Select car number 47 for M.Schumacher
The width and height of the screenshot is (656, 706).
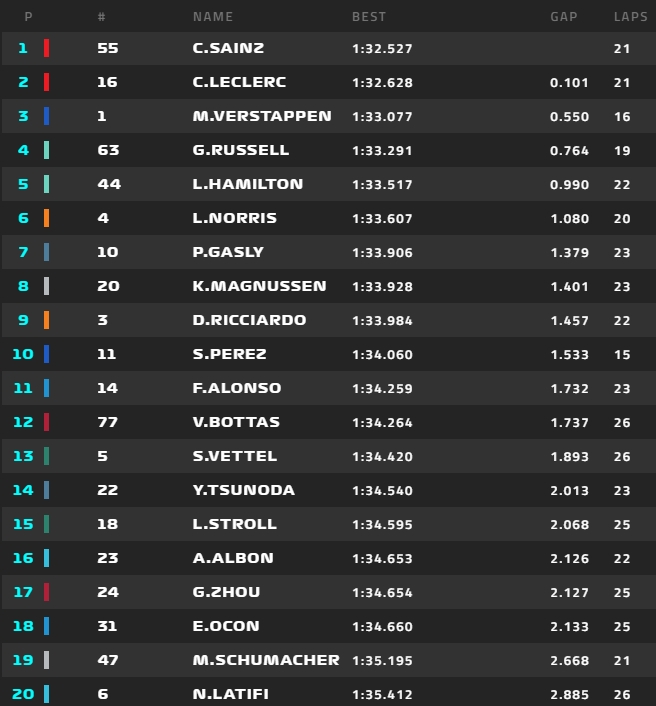point(107,660)
